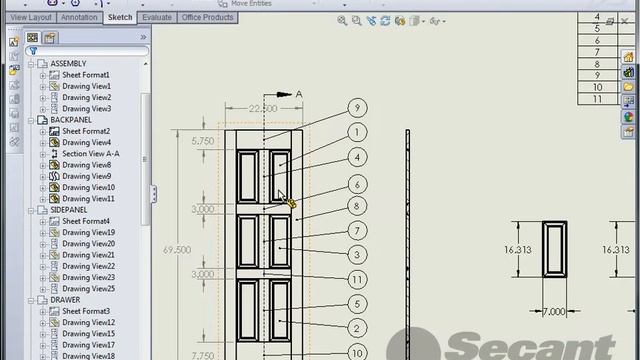
Task: Select balloon number 9
Action: 357,108
